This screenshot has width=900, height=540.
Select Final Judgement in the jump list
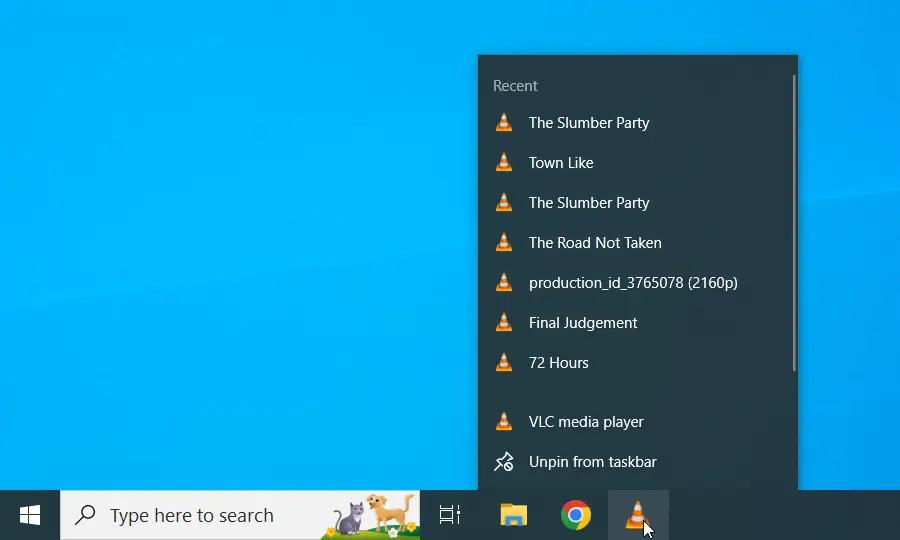point(638,323)
